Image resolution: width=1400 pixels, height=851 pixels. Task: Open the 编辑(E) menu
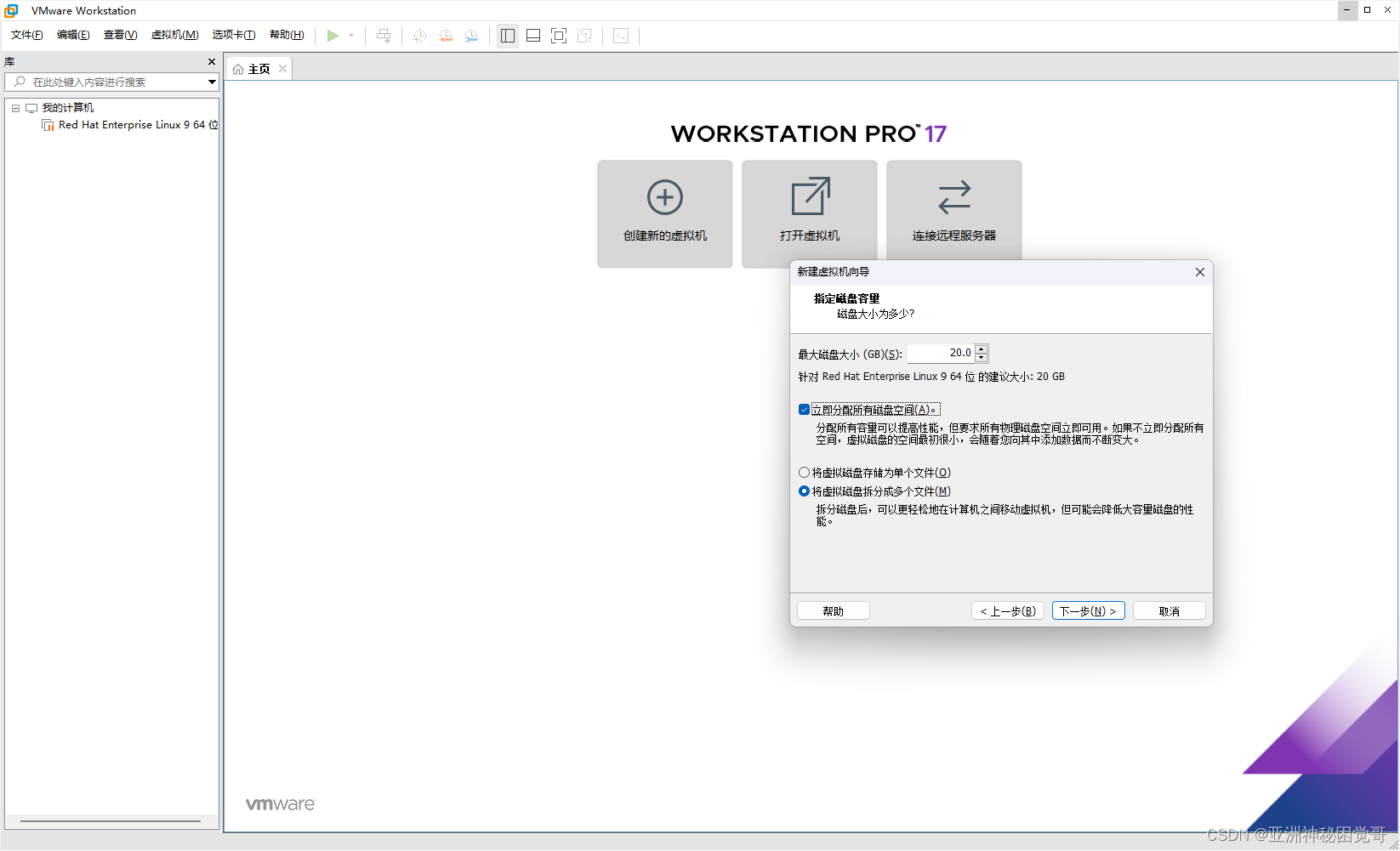click(x=73, y=35)
